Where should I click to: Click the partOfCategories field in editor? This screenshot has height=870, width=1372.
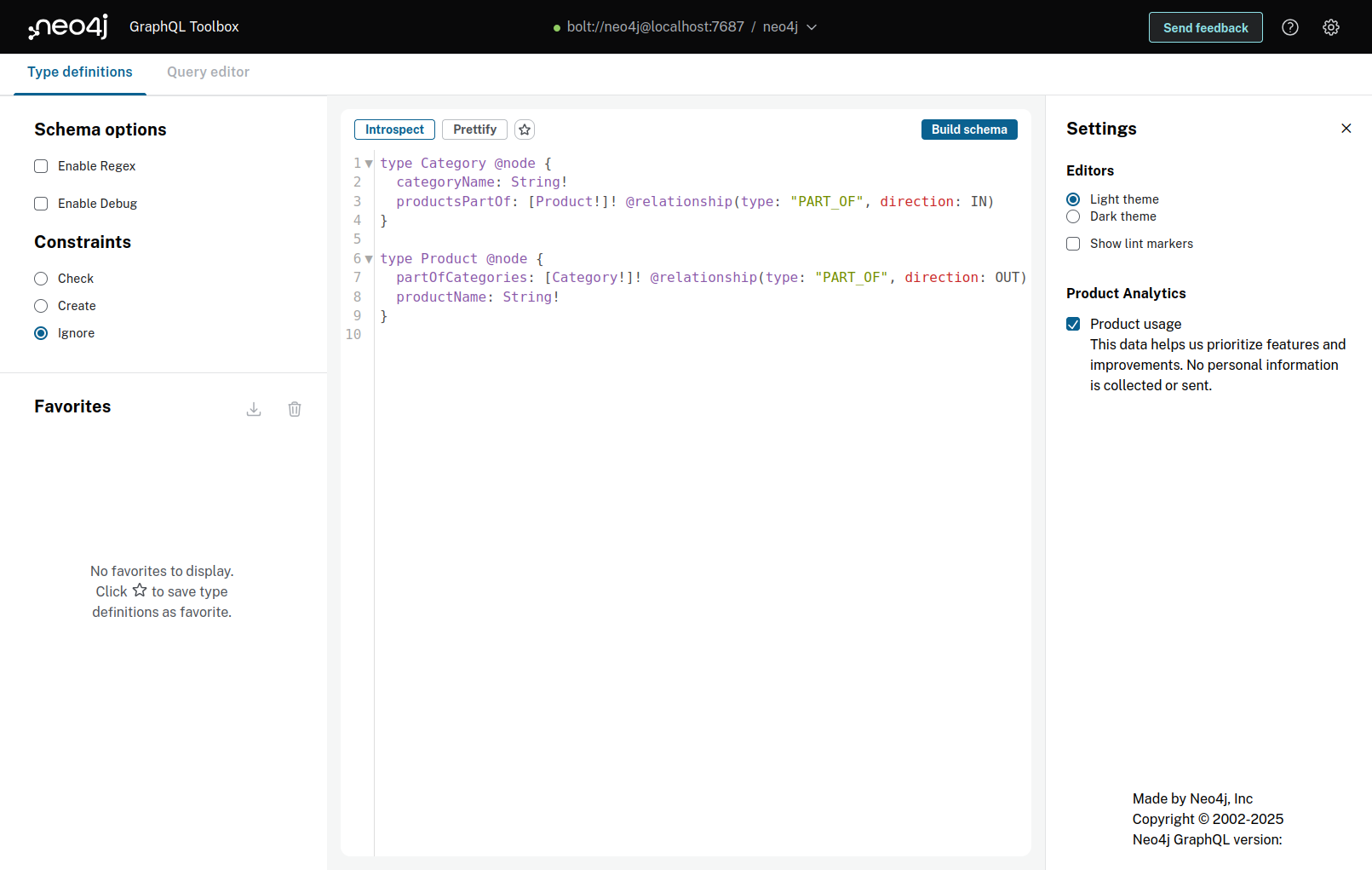(462, 278)
